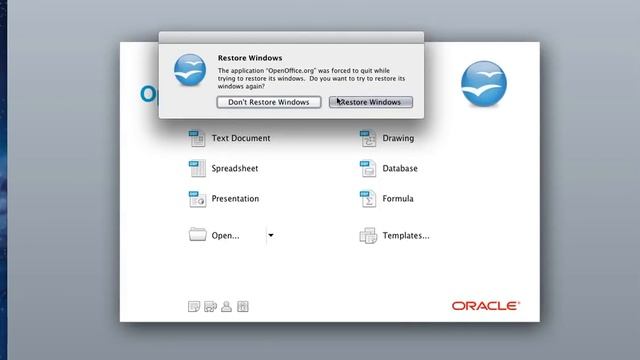The width and height of the screenshot is (640, 360).
Task: Choose Don't Restore Windows
Action: tap(269, 102)
